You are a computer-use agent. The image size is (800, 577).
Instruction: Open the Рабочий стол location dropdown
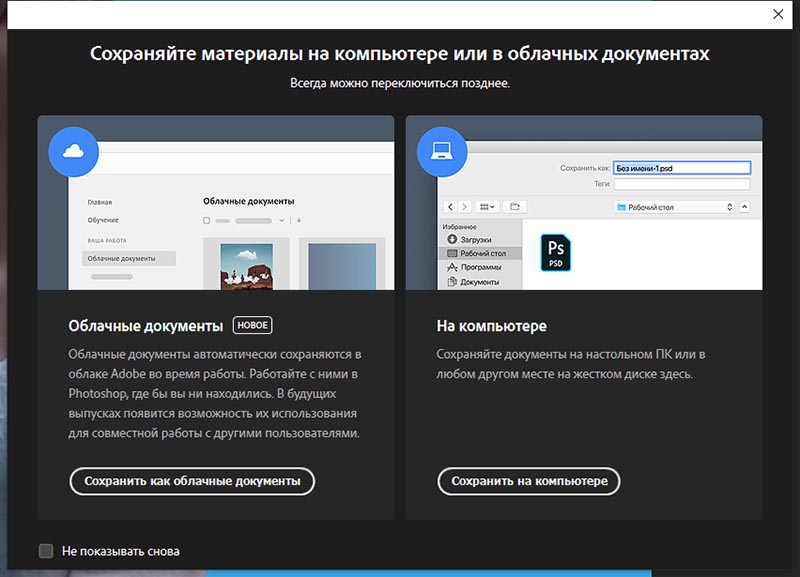(x=674, y=207)
